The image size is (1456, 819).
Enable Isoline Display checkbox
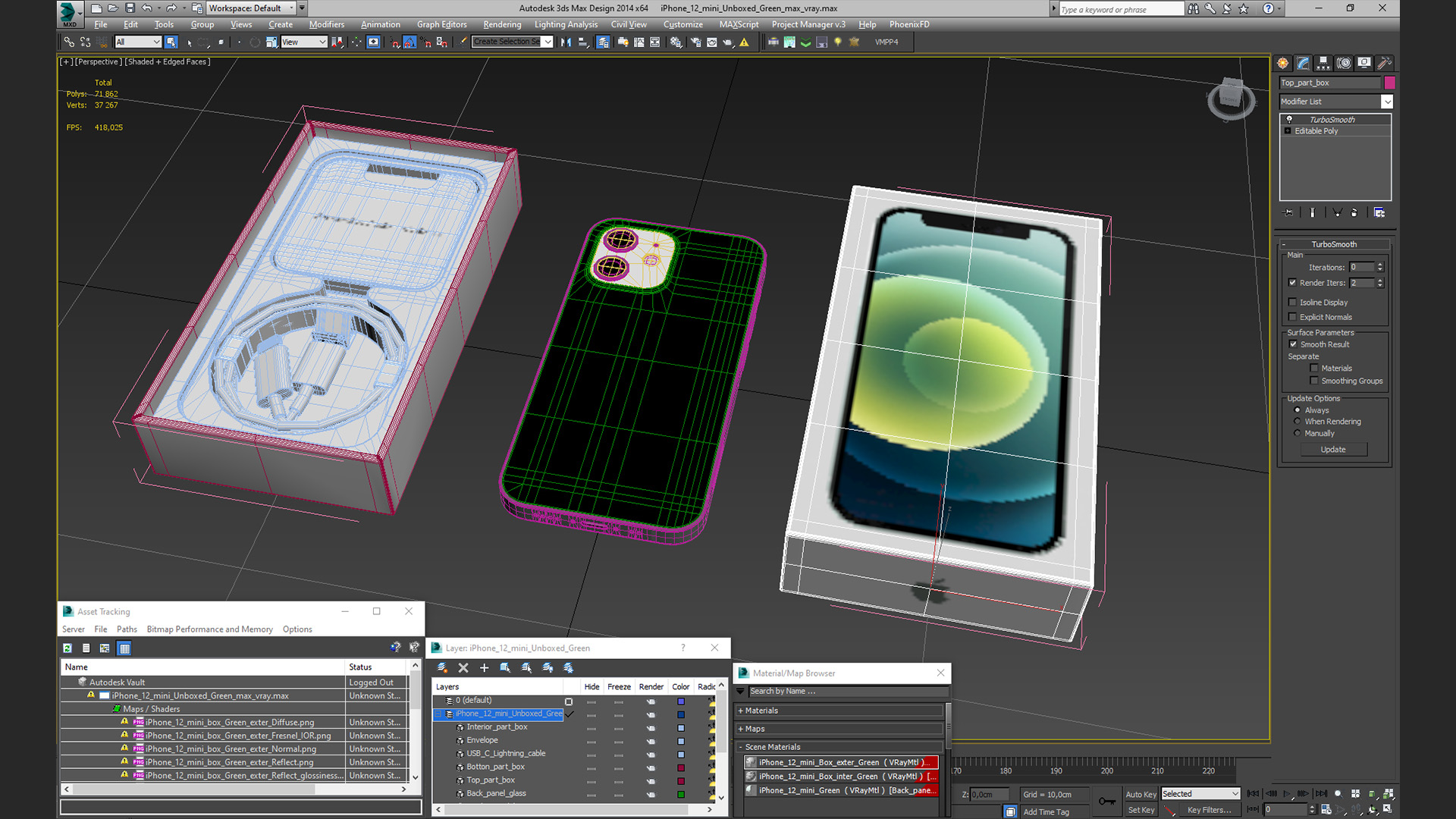point(1292,302)
